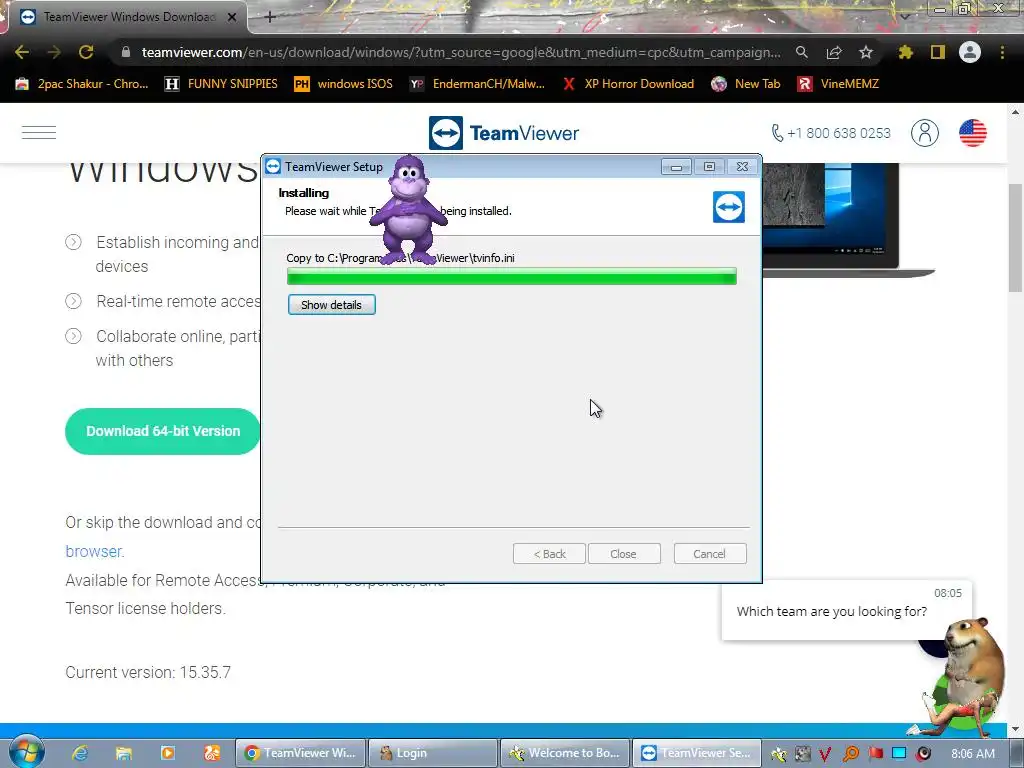Go back in Chrome using the back arrow
This screenshot has height=768, width=1024.
point(22,52)
